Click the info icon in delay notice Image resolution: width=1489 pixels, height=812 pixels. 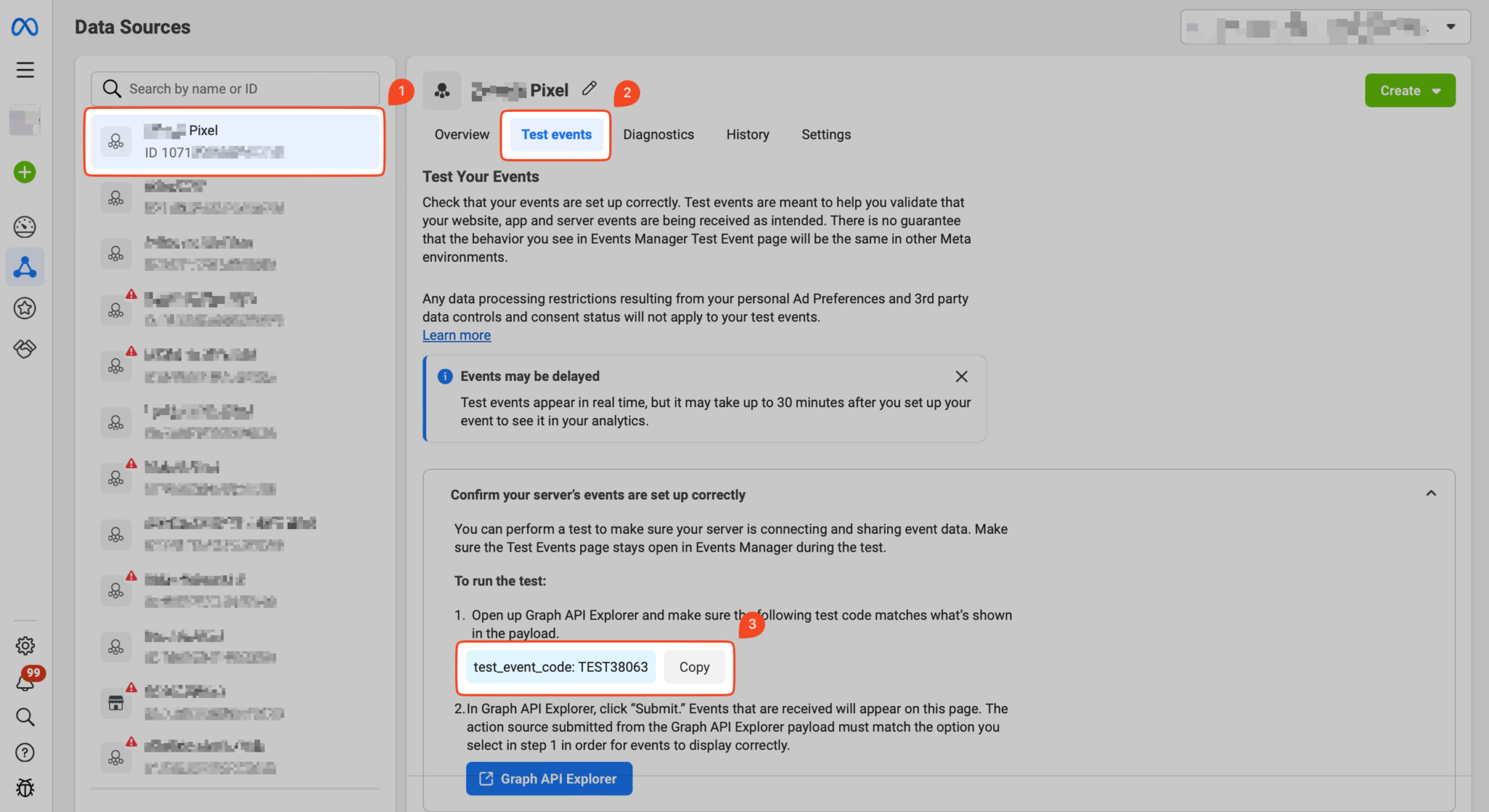click(445, 377)
